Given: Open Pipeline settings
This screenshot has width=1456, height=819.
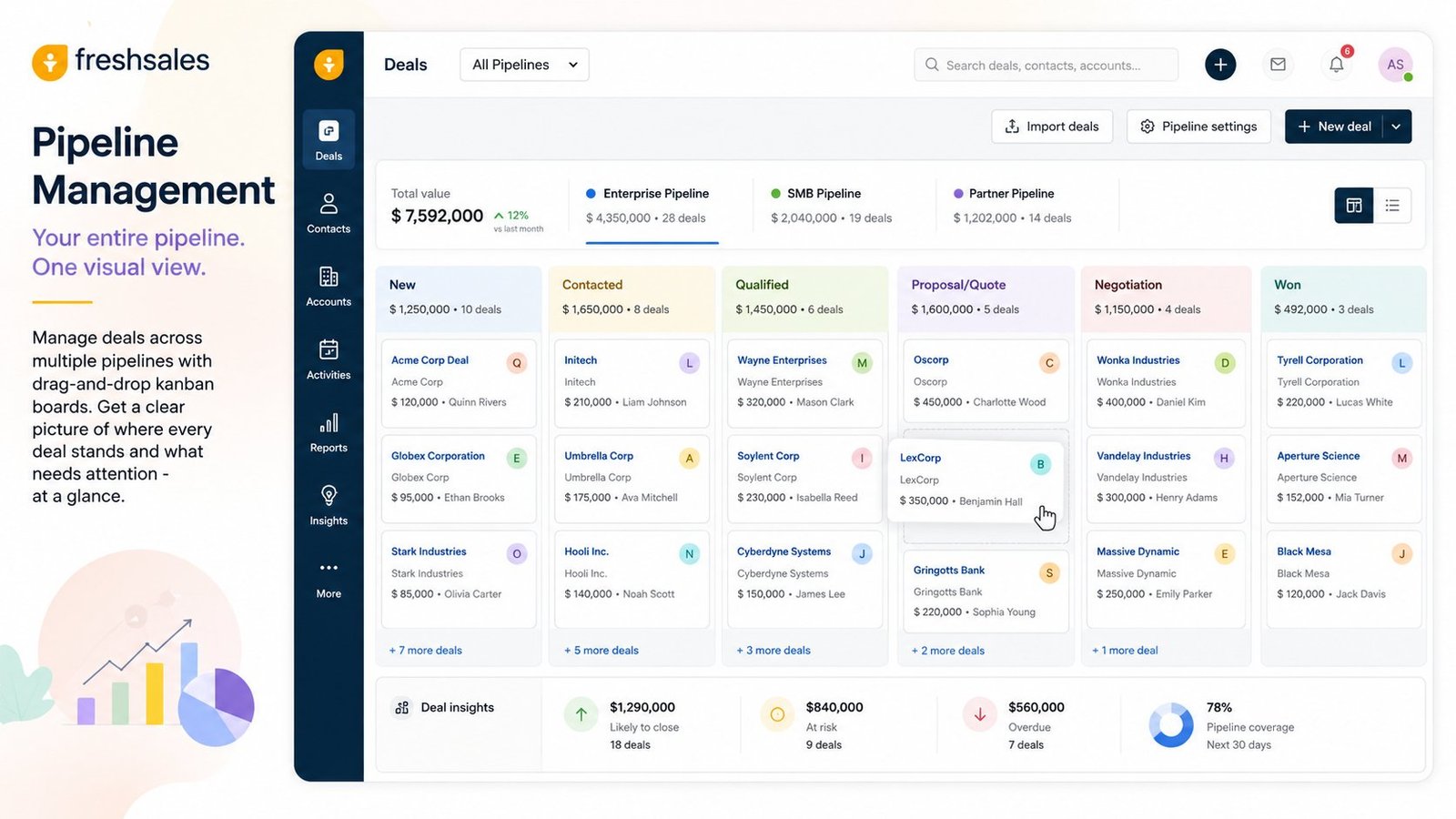Looking at the screenshot, I should [x=1198, y=126].
